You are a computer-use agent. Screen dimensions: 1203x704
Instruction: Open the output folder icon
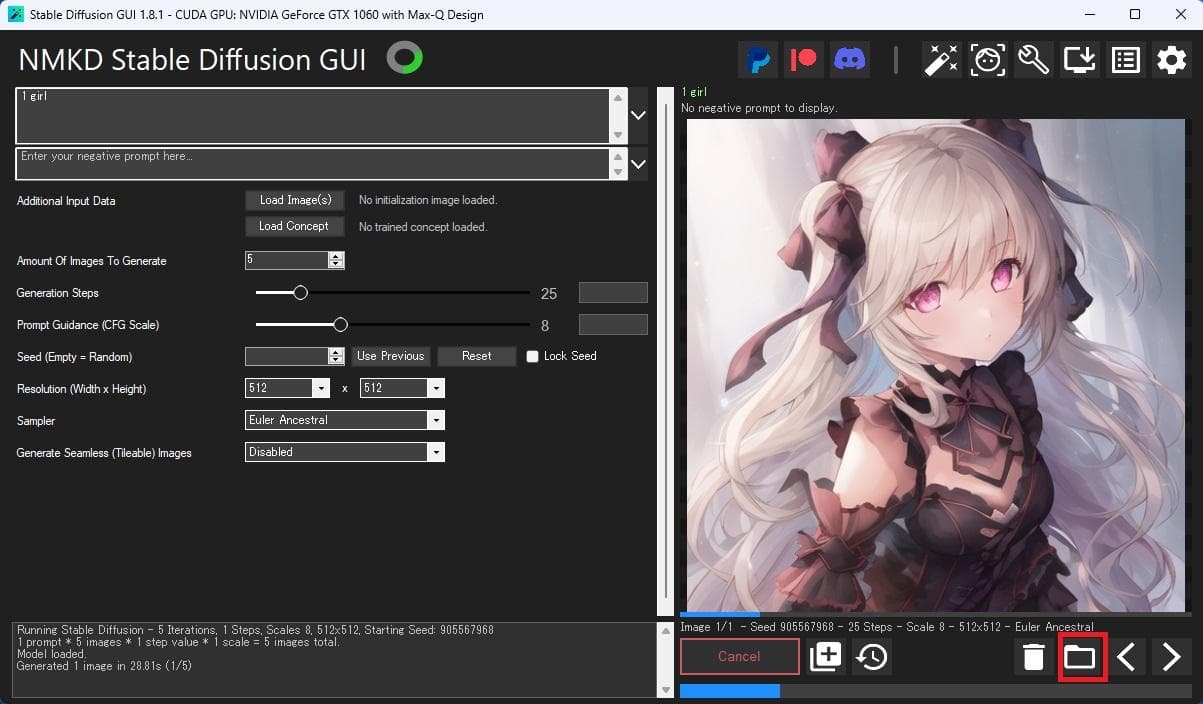click(x=1080, y=657)
